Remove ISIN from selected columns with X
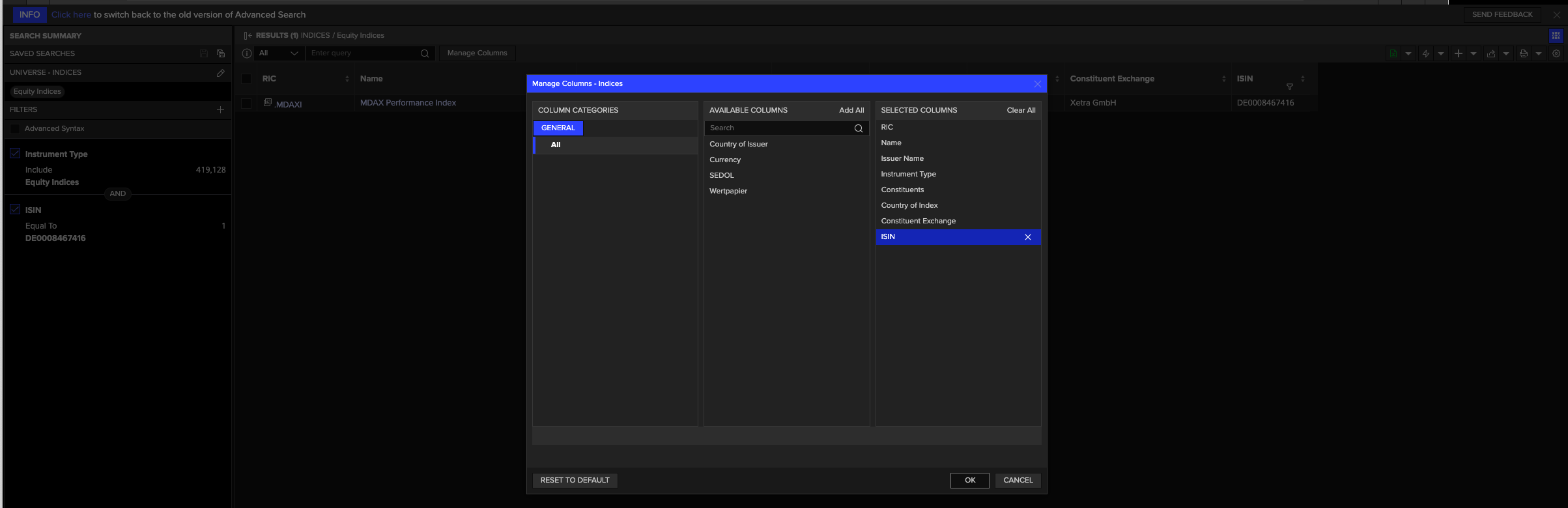The width and height of the screenshot is (1568, 508). pos(1028,237)
